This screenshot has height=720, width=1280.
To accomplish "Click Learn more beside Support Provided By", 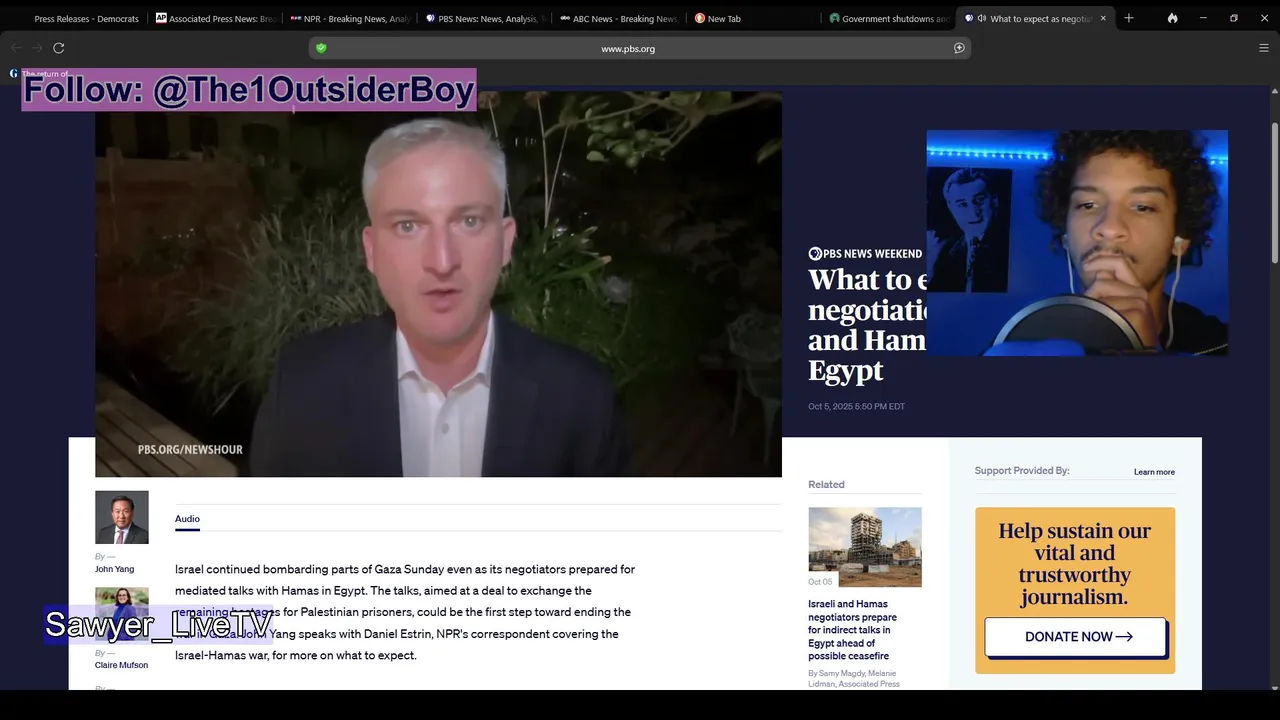I will coord(1154,472).
